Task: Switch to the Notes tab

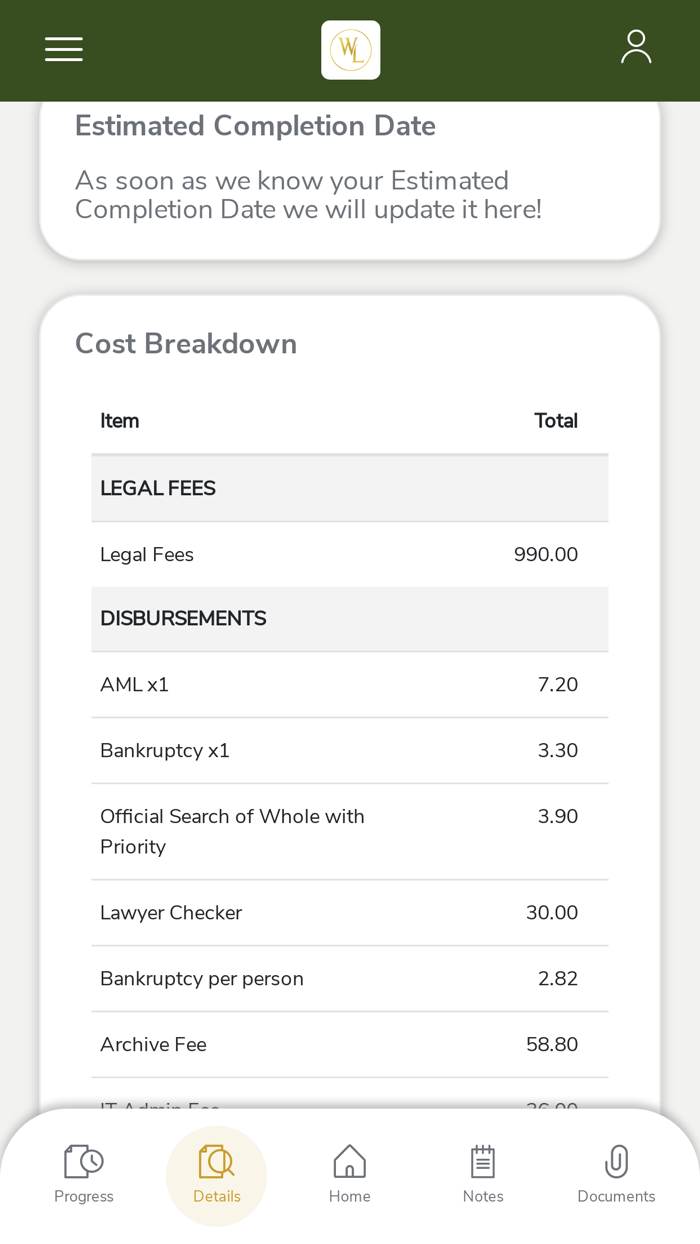Action: pyautogui.click(x=483, y=1175)
